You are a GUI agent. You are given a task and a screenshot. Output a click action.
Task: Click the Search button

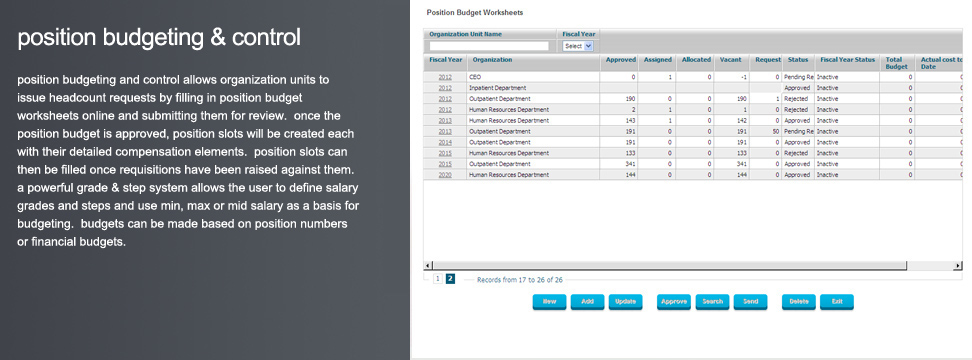coord(712,302)
